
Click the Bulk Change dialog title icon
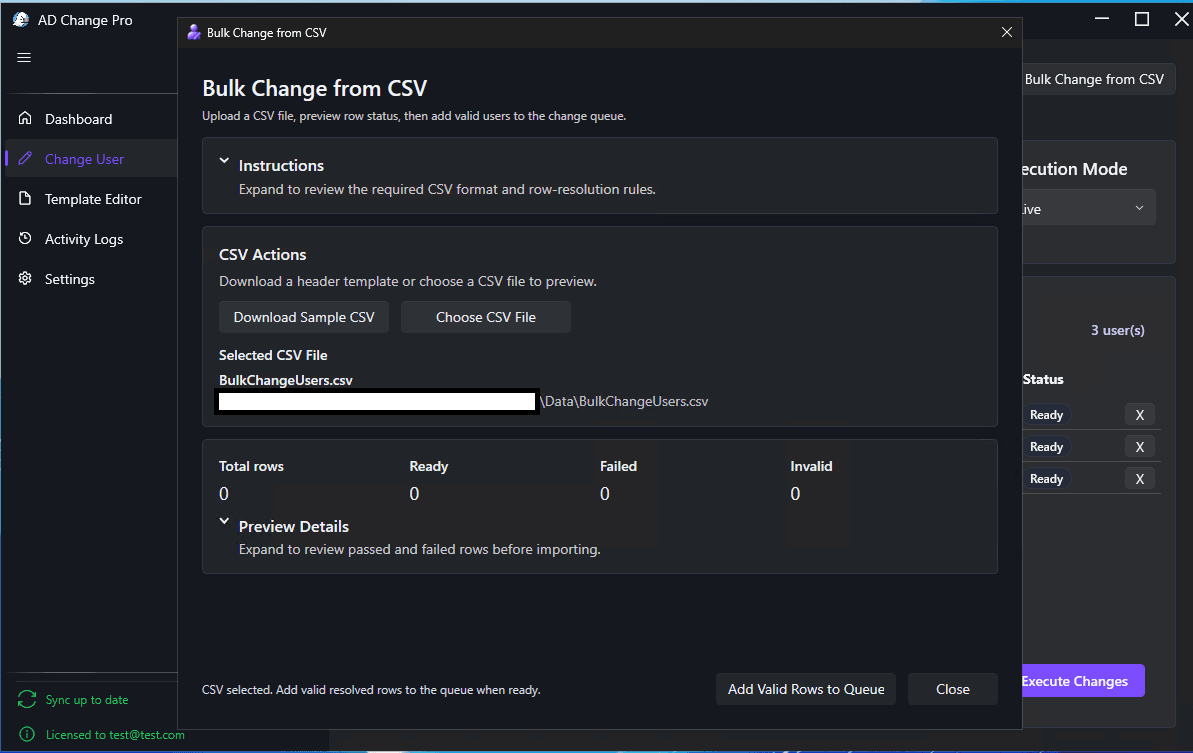coord(194,32)
